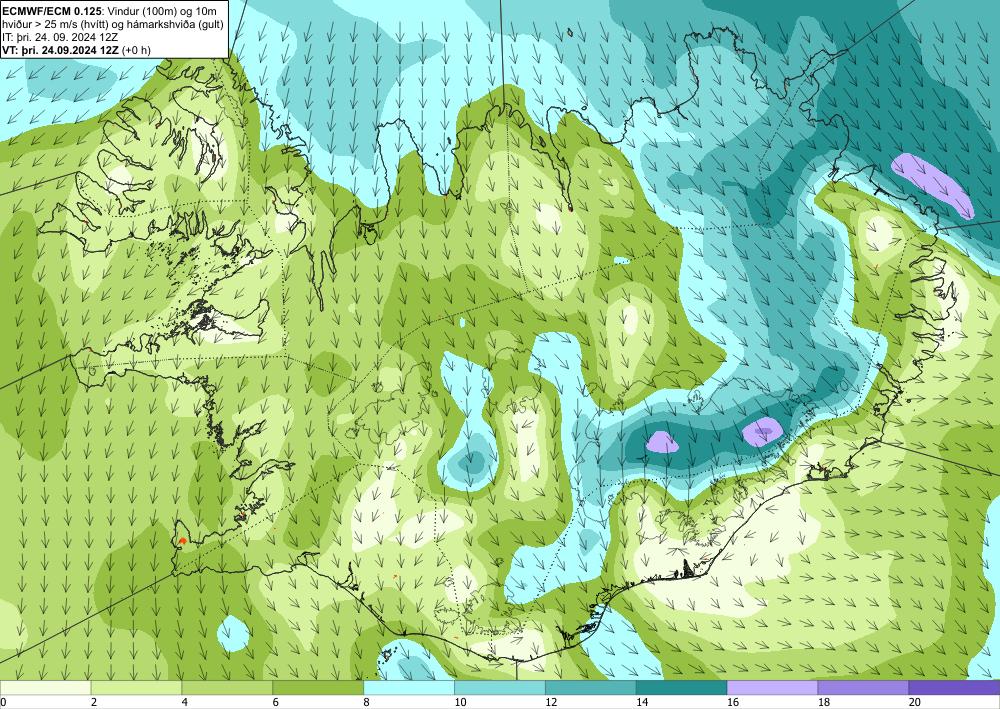Click the 4–6 m/s green legend swatch

(x=227, y=687)
